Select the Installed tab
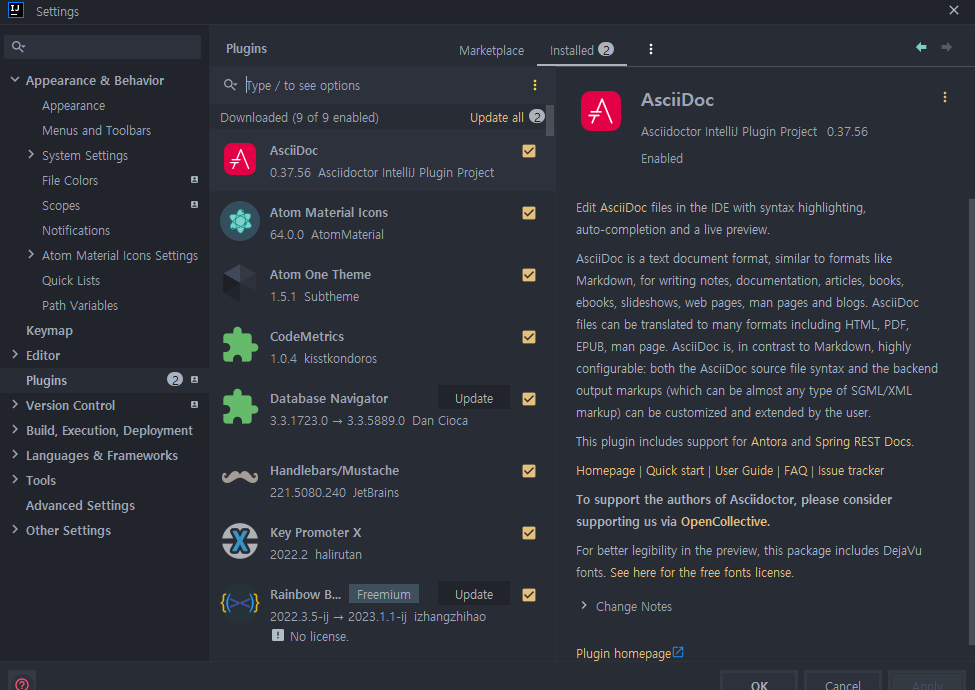This screenshot has height=690, width=975. (581, 50)
